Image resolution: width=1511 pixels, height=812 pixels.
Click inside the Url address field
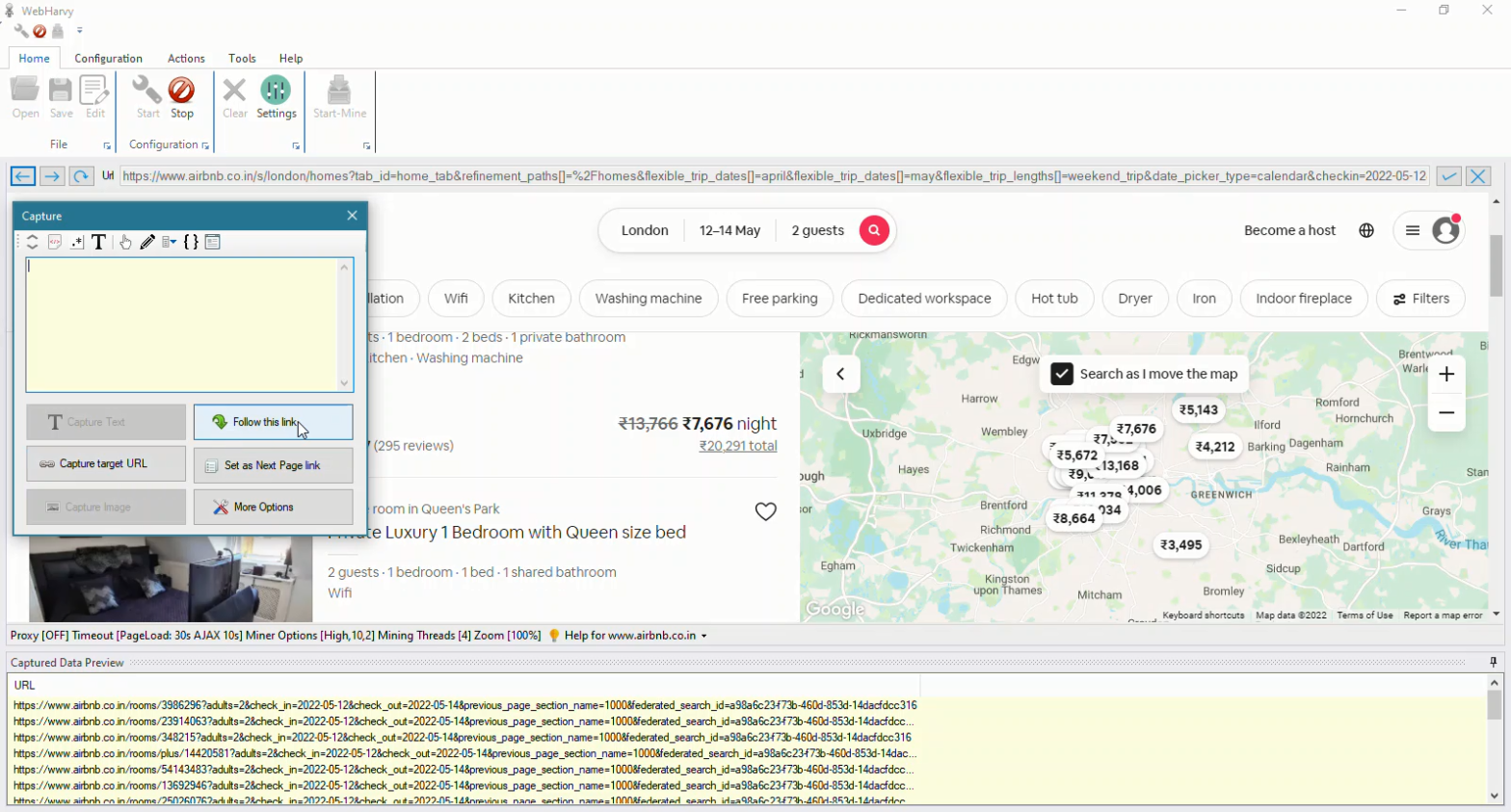tap(771, 176)
